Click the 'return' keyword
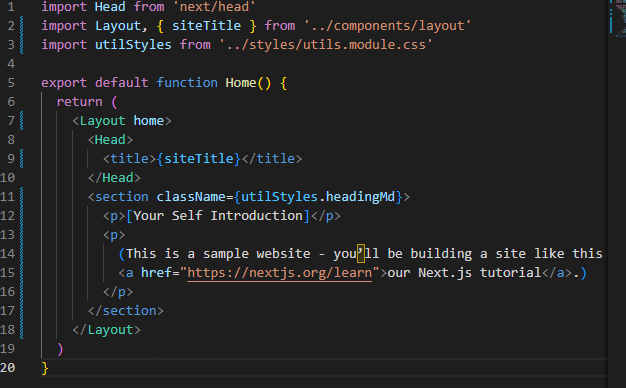 (x=79, y=102)
